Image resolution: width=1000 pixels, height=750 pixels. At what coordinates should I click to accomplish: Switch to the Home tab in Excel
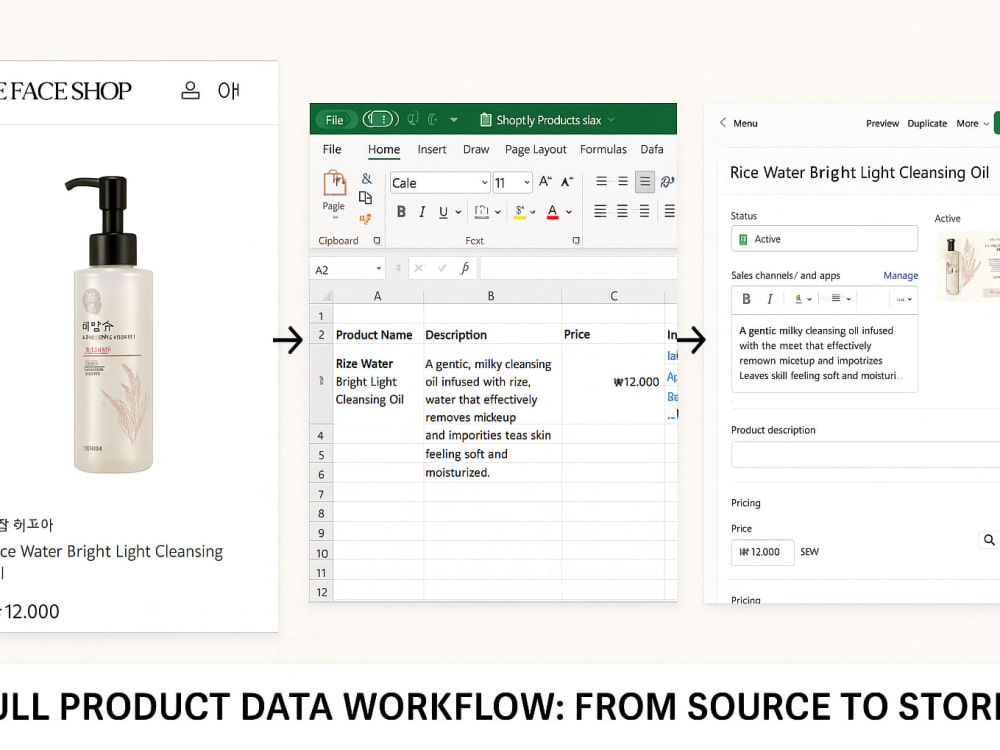point(384,149)
